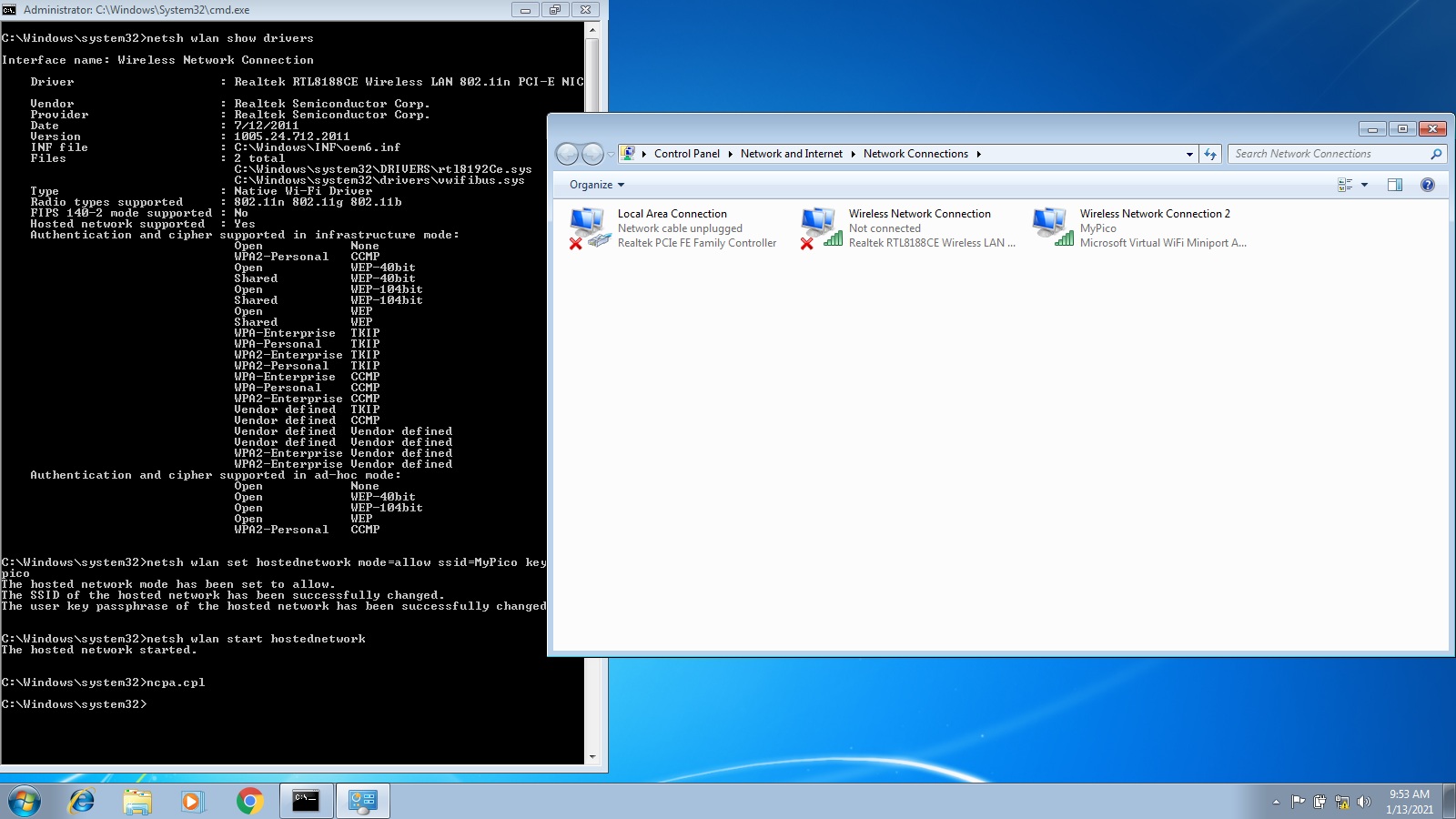Click the network status tray icon
This screenshot has height=819, width=1456.
click(1340, 802)
